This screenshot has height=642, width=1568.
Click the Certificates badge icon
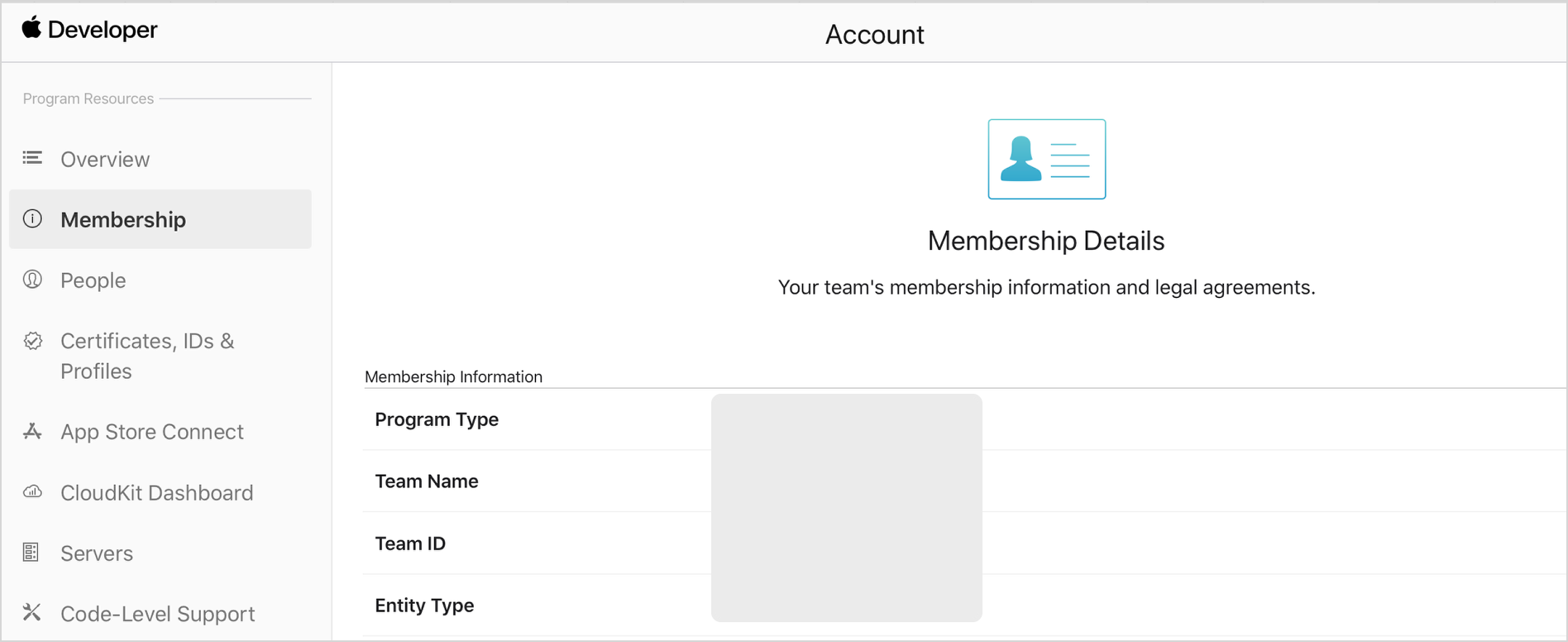point(32,340)
